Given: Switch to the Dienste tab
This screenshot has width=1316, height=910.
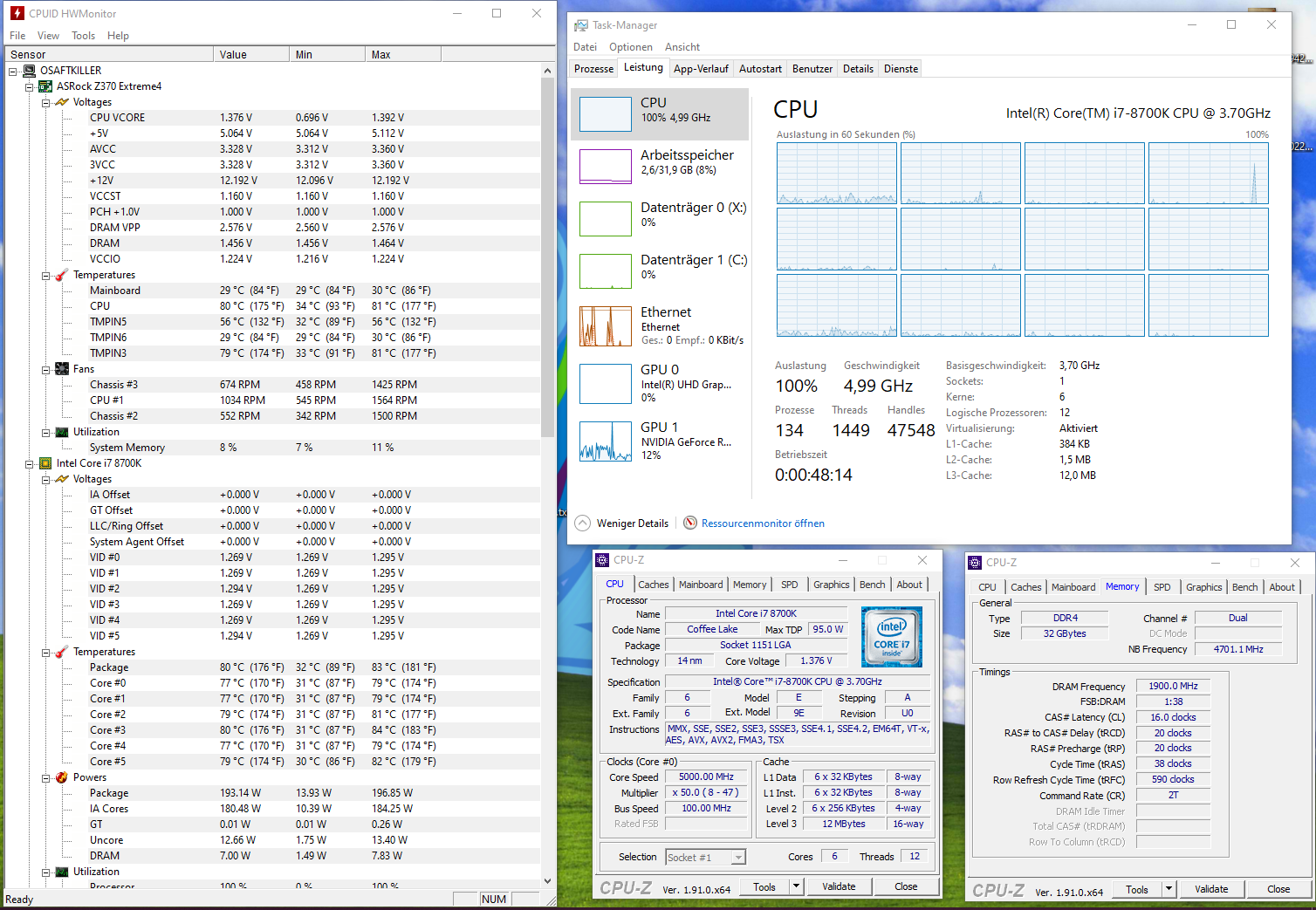Looking at the screenshot, I should (901, 69).
